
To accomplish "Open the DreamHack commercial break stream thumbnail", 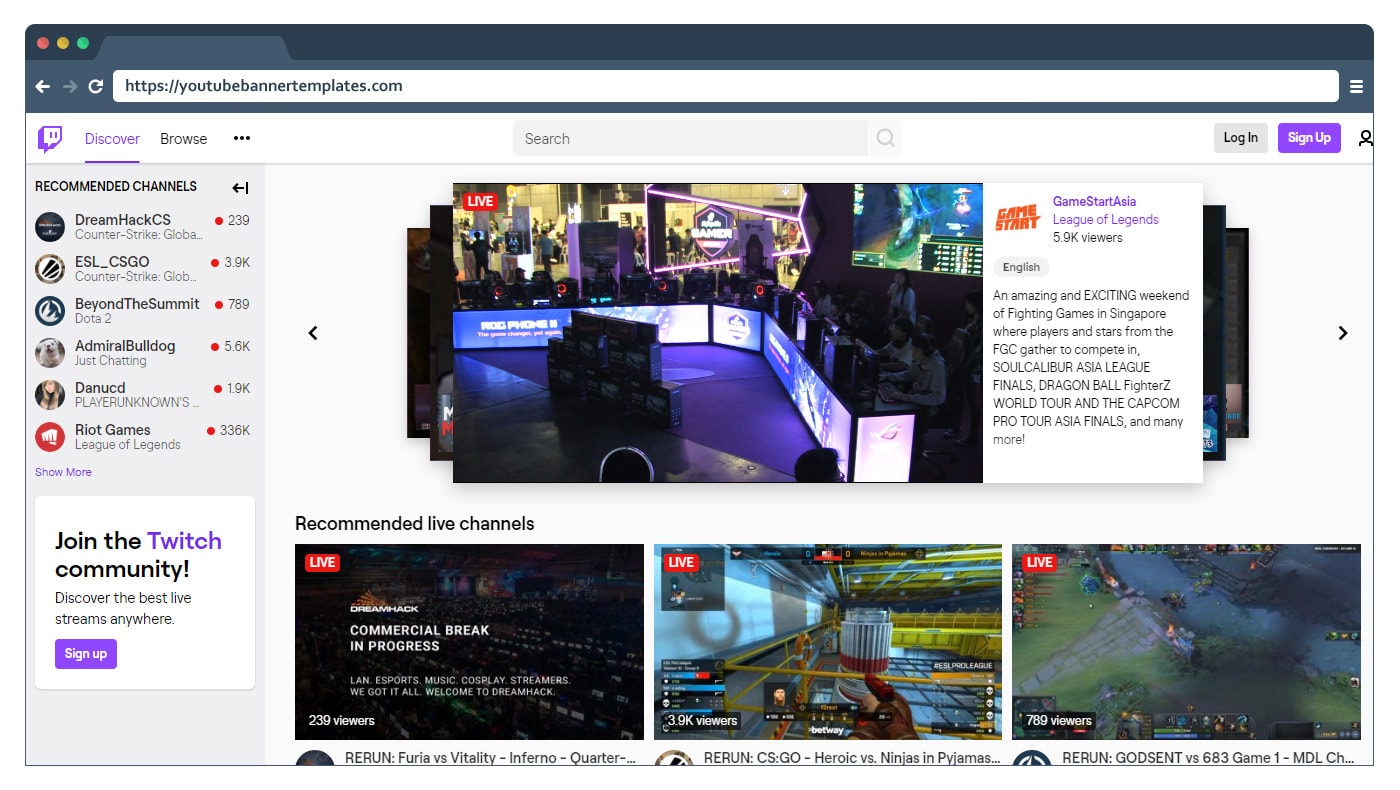I will (469, 642).
